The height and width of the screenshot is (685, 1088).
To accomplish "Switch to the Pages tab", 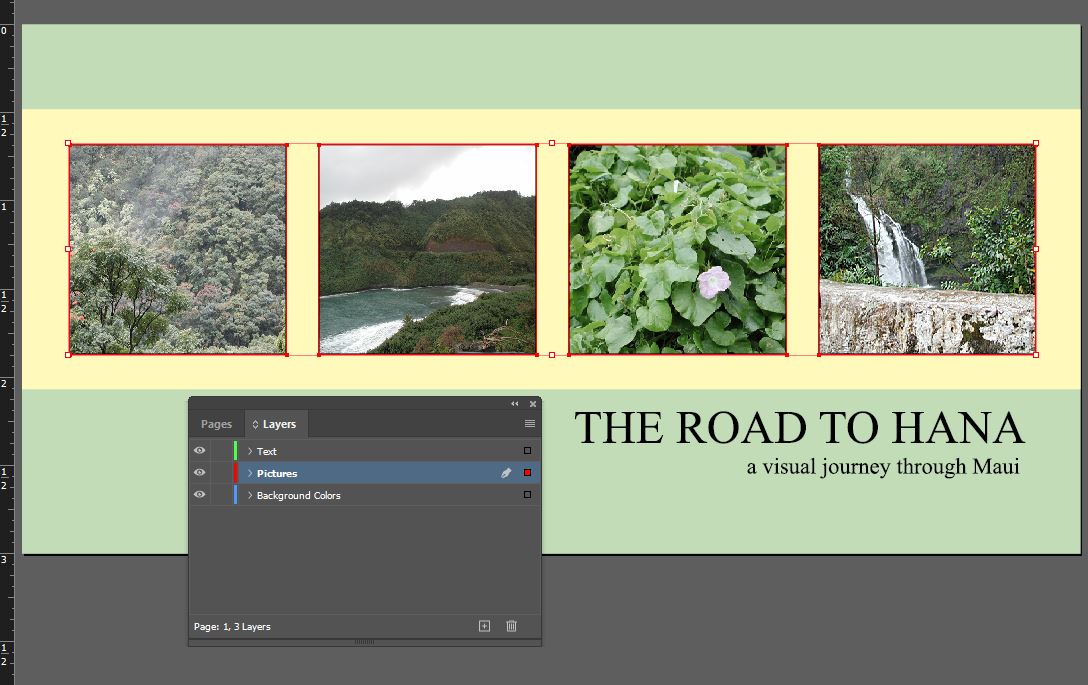I will point(216,424).
